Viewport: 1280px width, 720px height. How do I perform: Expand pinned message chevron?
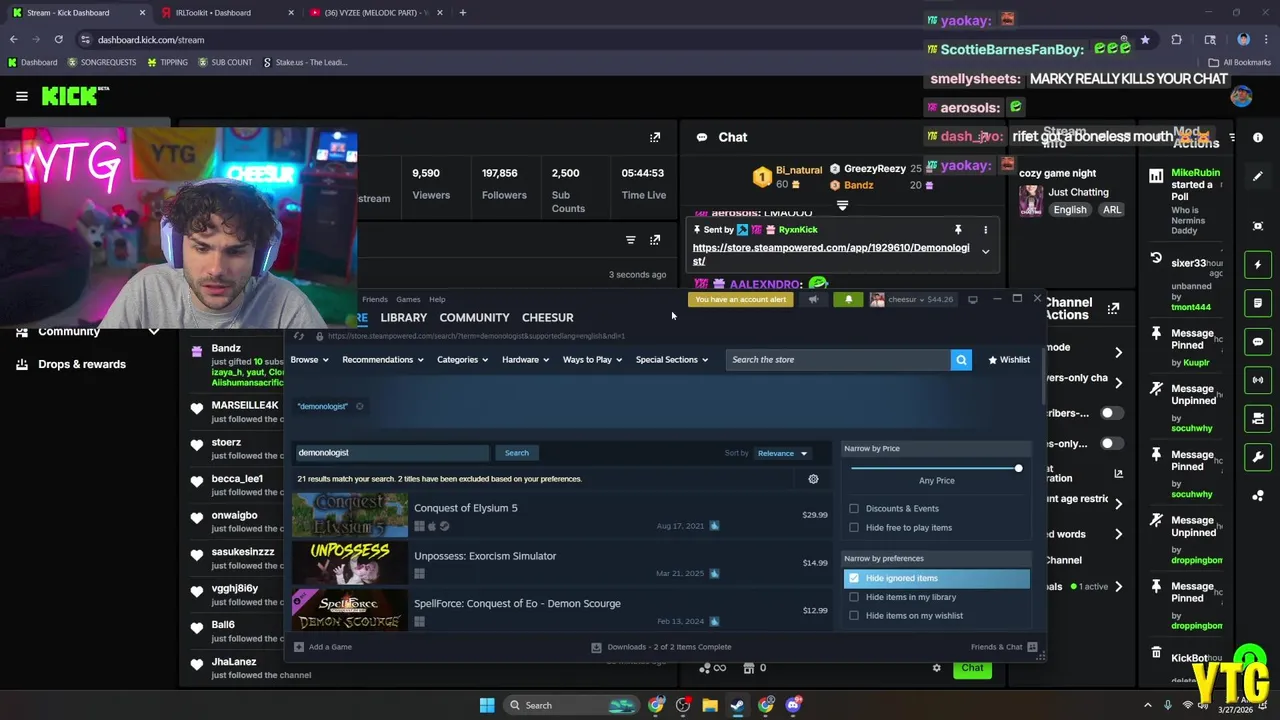(x=985, y=252)
